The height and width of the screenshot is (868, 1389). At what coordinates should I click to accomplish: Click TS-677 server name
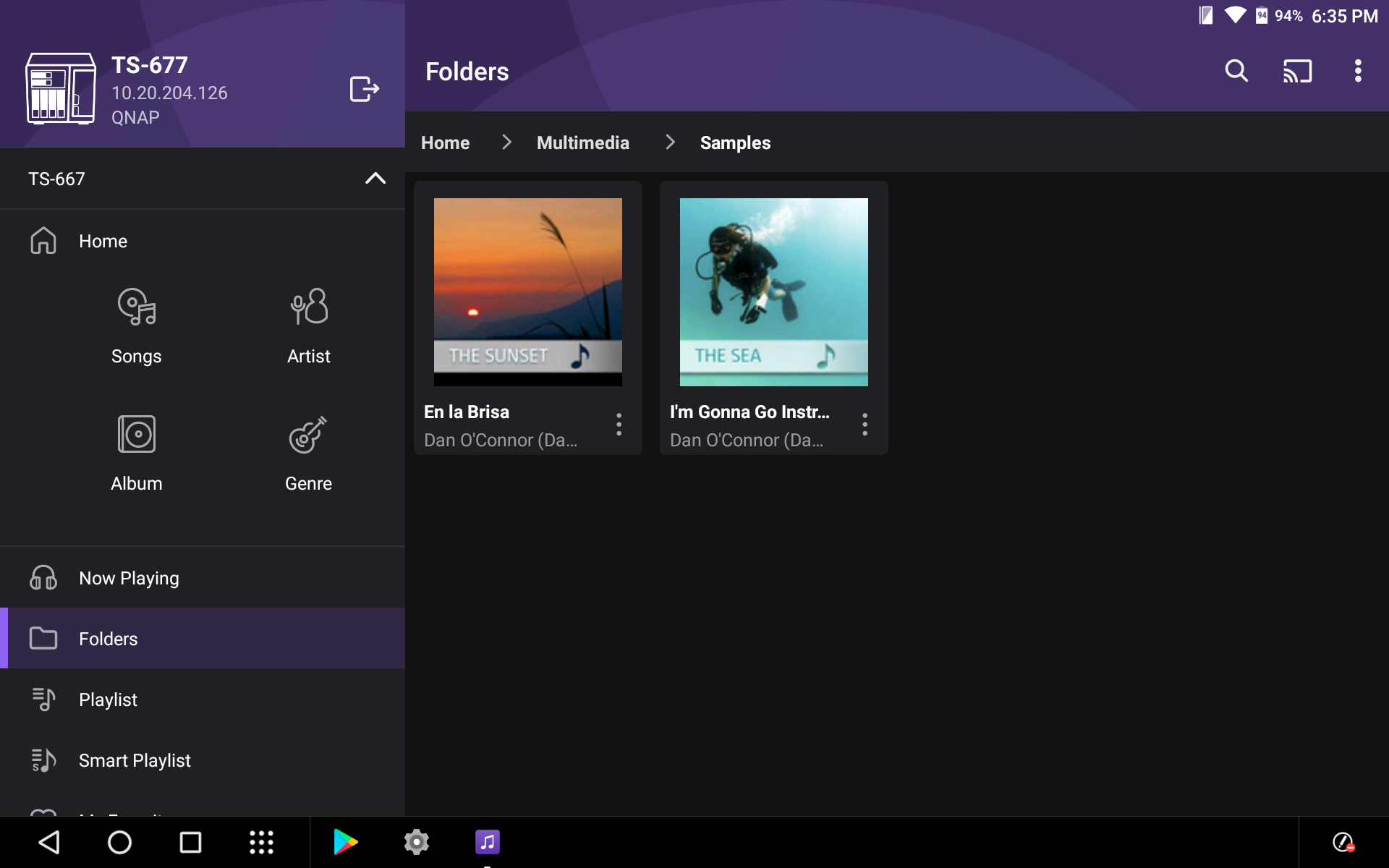pyautogui.click(x=150, y=65)
